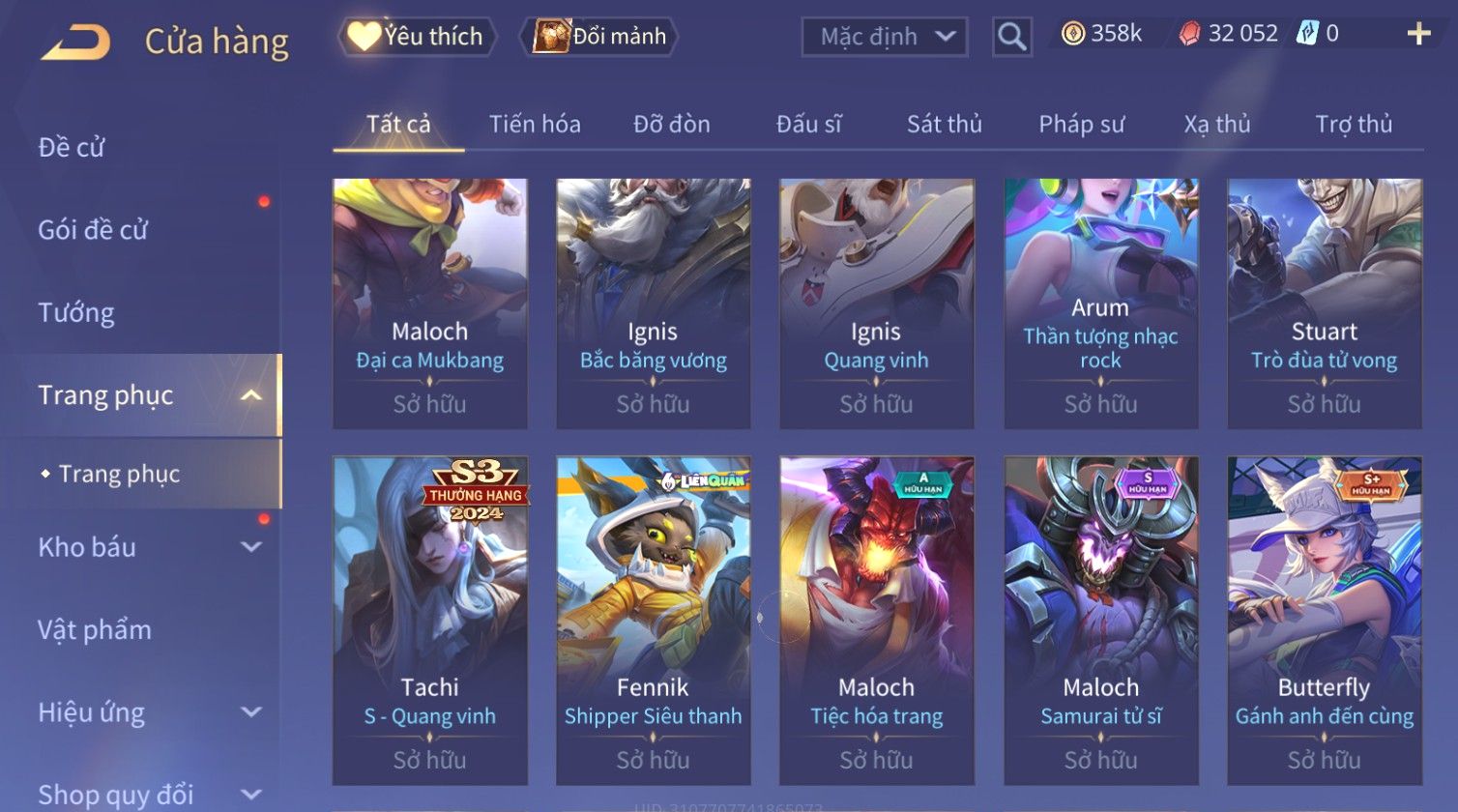Screen dimensions: 1458x812
Task: Open the search magnifier icon
Action: [1011, 37]
